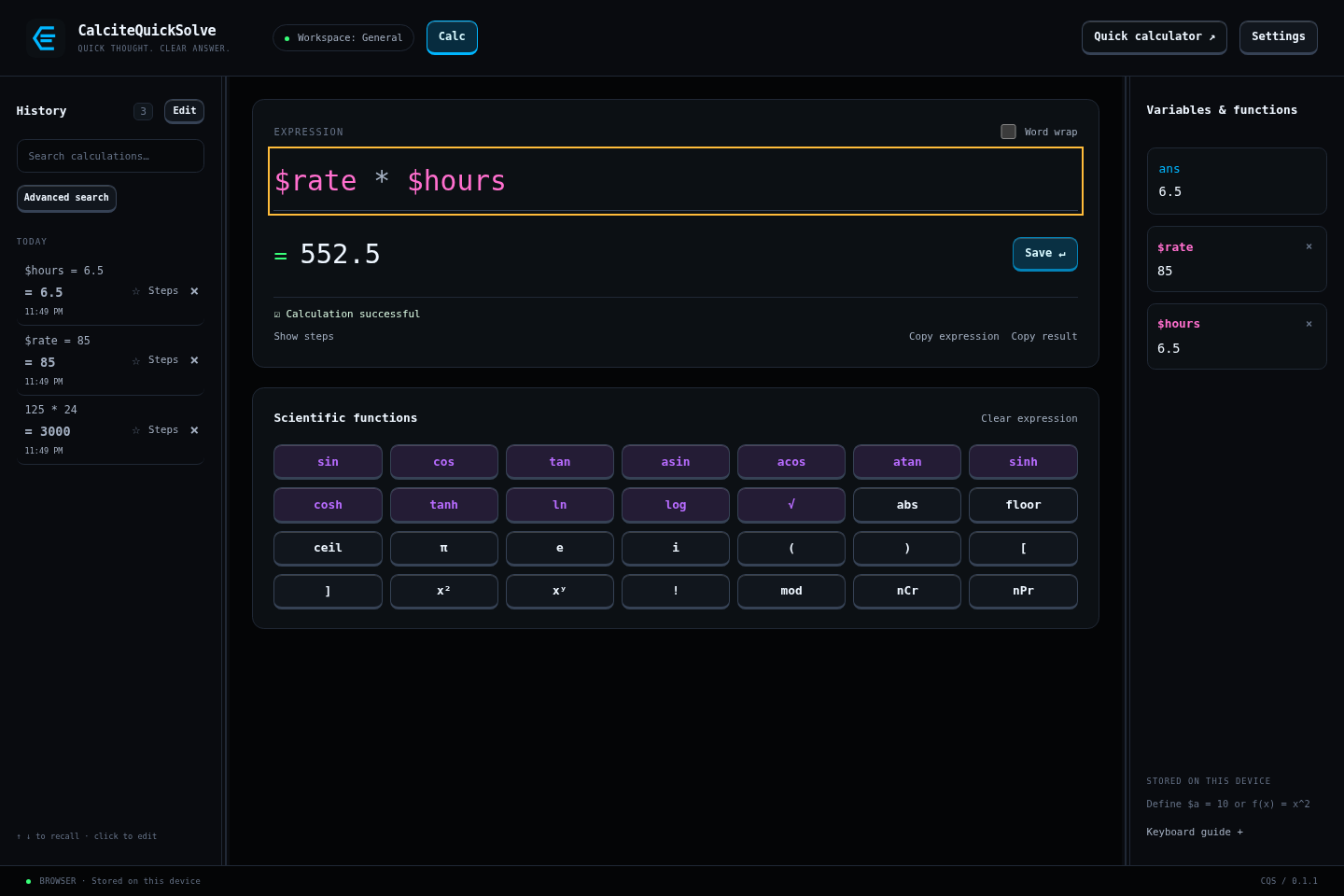Insert a closing parenthesis

907,548
